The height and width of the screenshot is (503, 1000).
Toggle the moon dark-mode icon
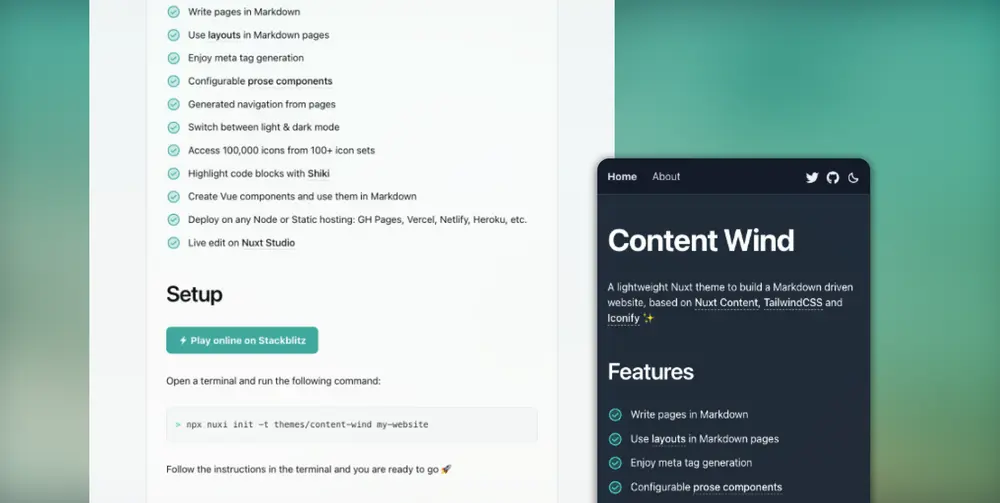pyautogui.click(x=853, y=178)
